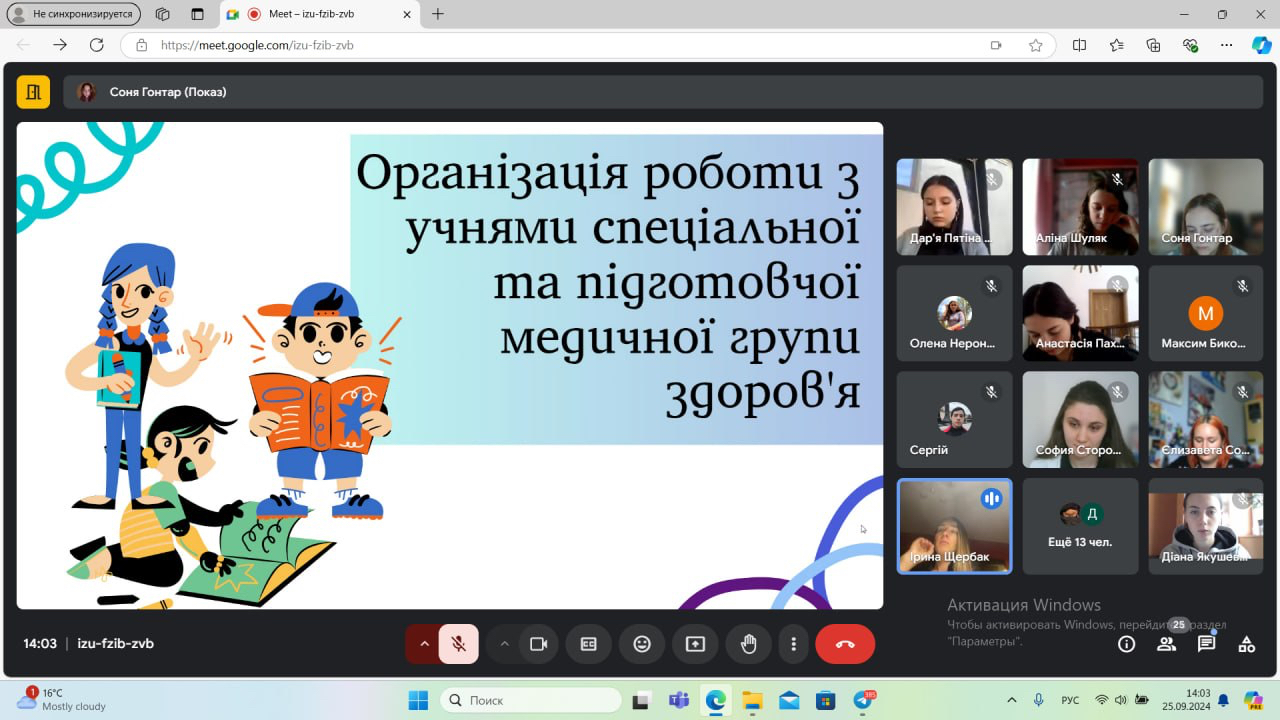Click the present screen button
1280x720 pixels.
tap(695, 644)
